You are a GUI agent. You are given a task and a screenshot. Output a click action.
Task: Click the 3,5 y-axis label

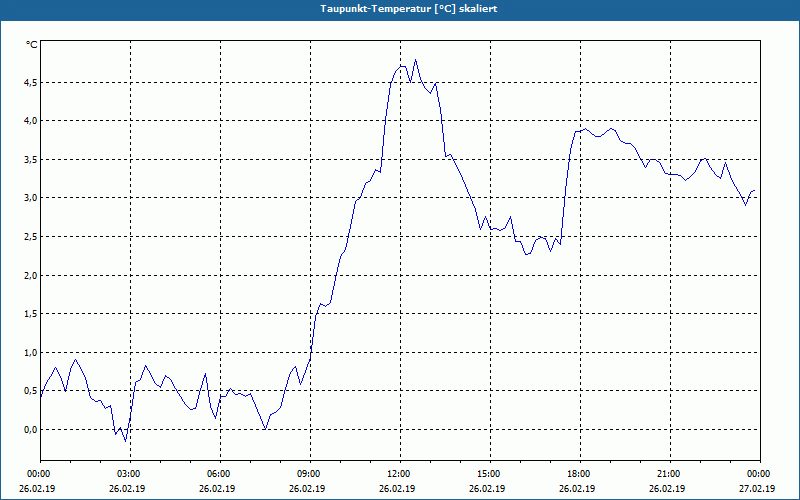pyautogui.click(x=30, y=160)
